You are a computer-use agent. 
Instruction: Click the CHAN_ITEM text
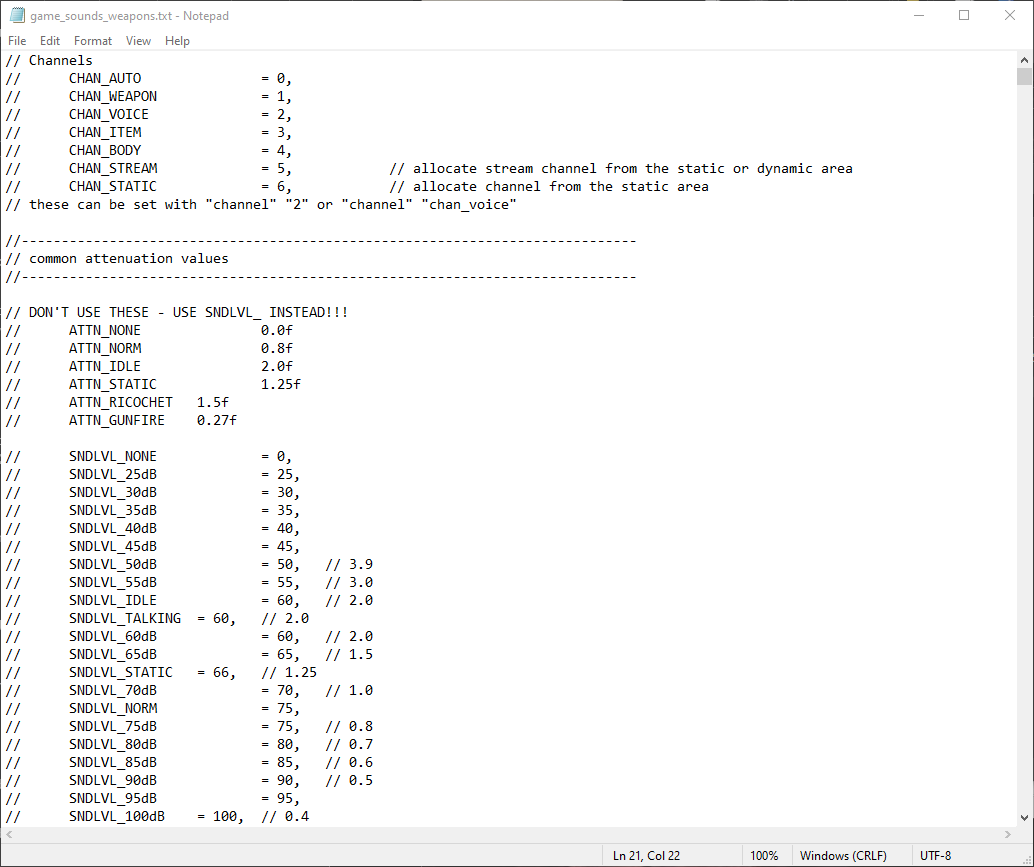point(105,133)
